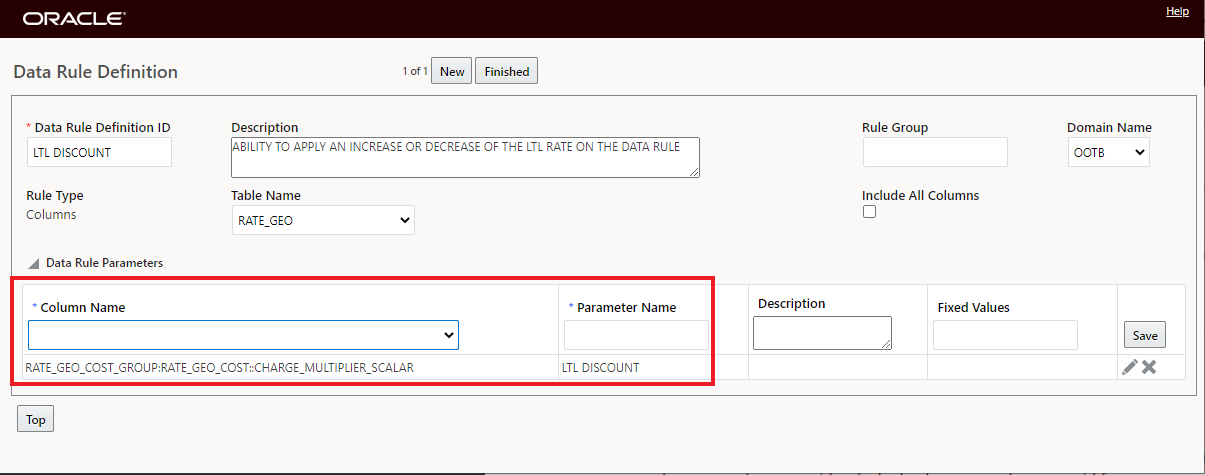
Task: Click the Parameter Name input field
Action: point(636,335)
